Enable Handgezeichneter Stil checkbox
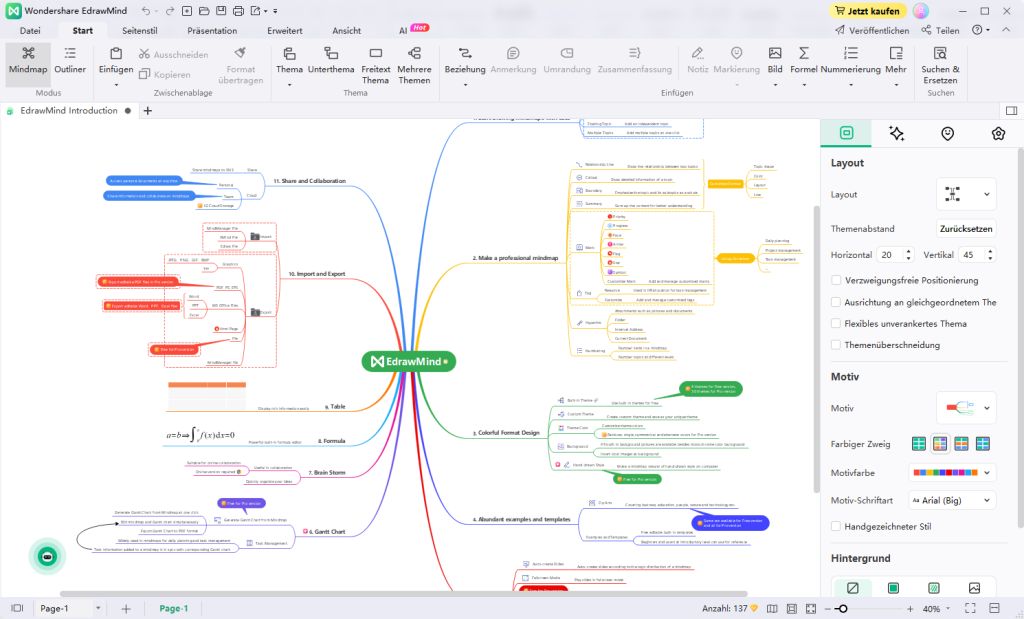The image size is (1024, 619). click(837, 525)
